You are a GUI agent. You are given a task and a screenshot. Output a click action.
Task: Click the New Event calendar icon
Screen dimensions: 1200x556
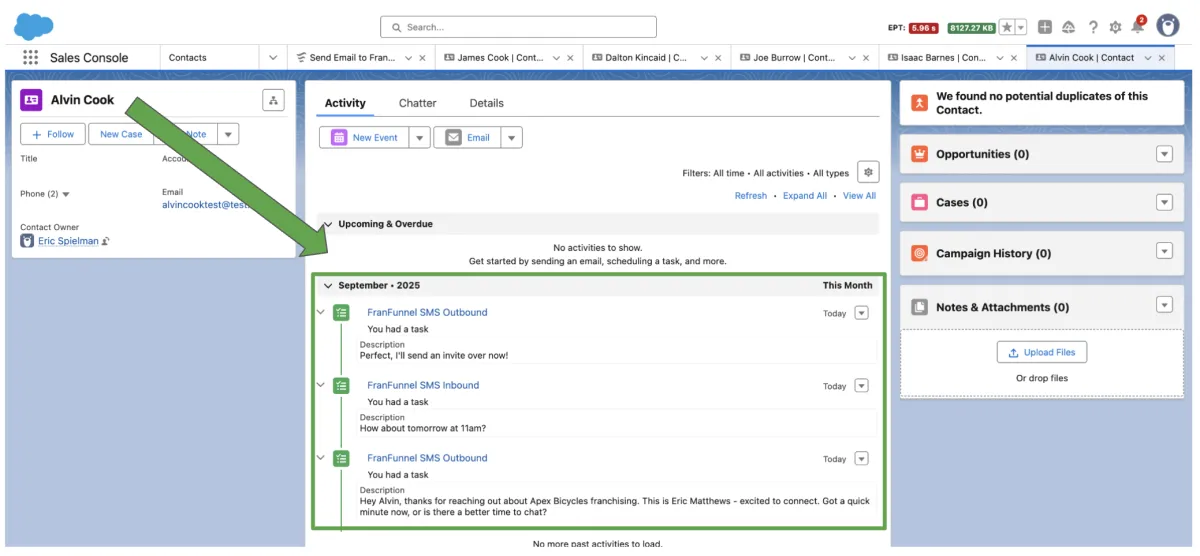point(339,137)
